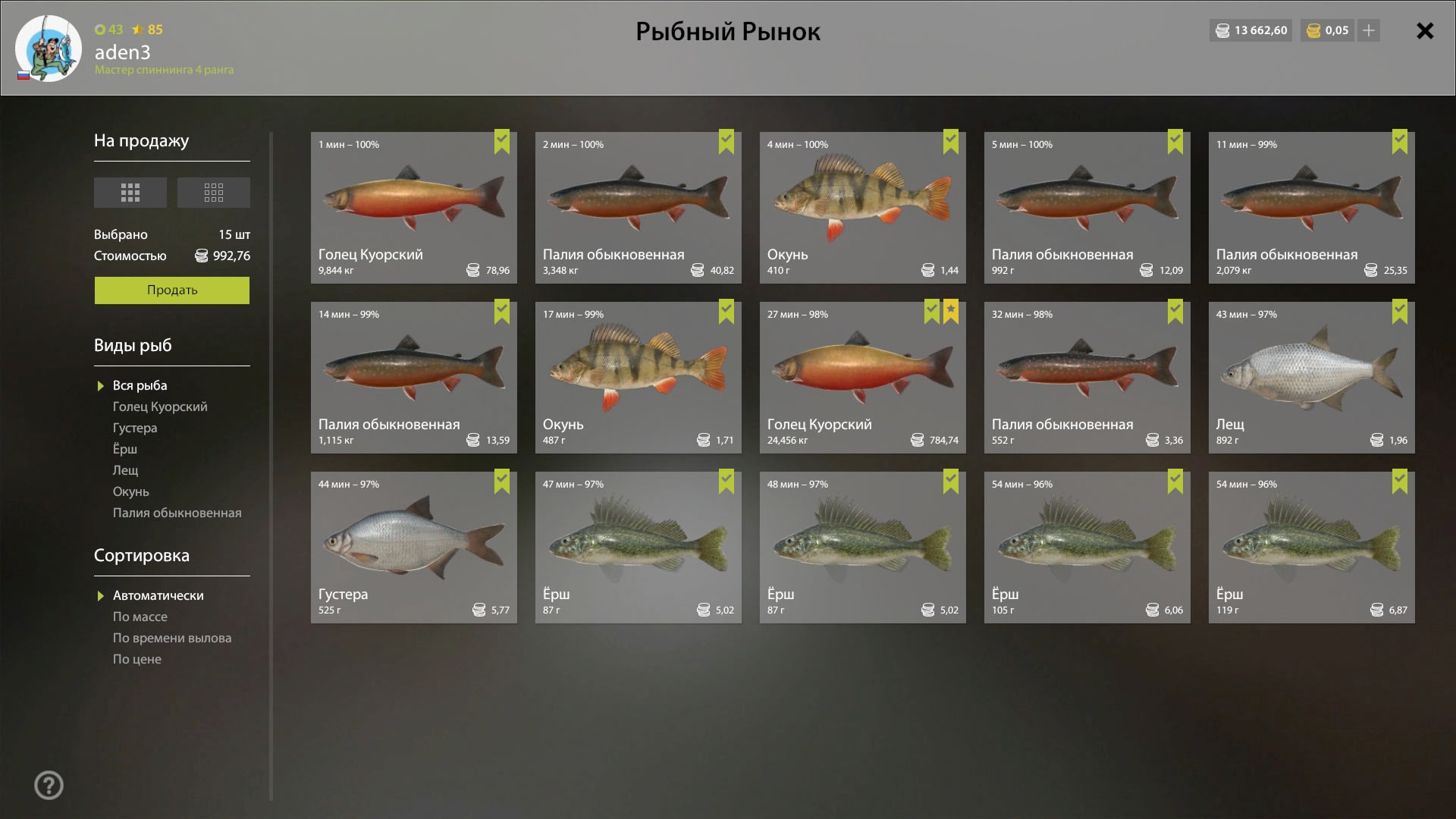Image resolution: width=1456 pixels, height=819 pixels.
Task: Open the aden3 player avatar
Action: coord(49,49)
